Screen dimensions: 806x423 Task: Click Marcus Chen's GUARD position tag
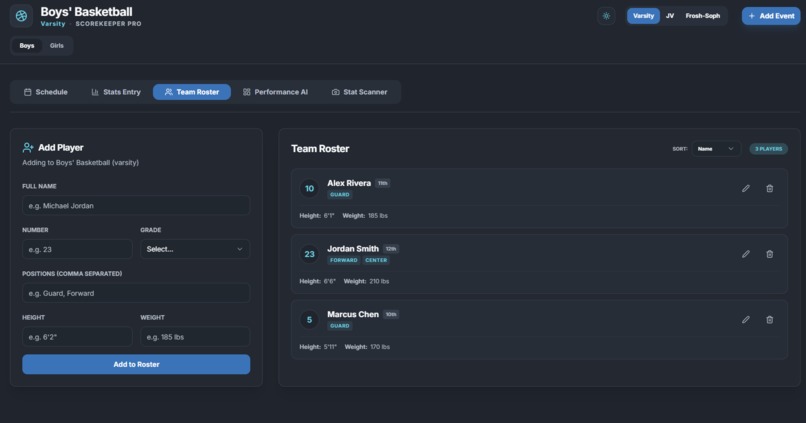coord(340,326)
